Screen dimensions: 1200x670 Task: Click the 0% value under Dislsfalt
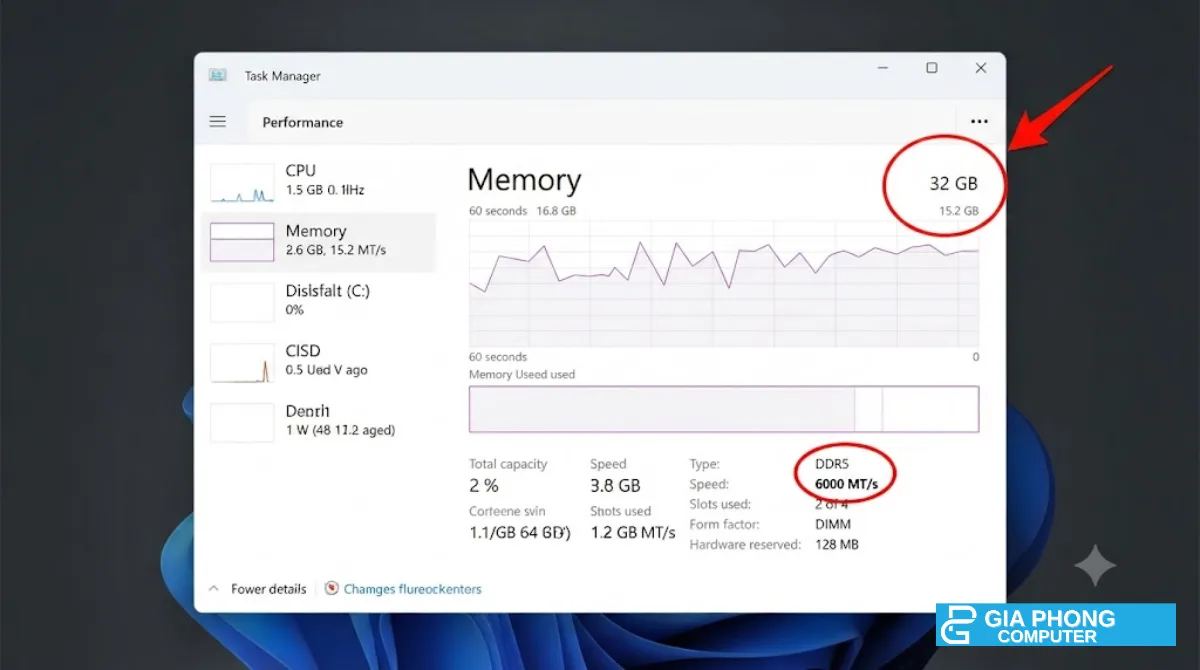click(295, 310)
